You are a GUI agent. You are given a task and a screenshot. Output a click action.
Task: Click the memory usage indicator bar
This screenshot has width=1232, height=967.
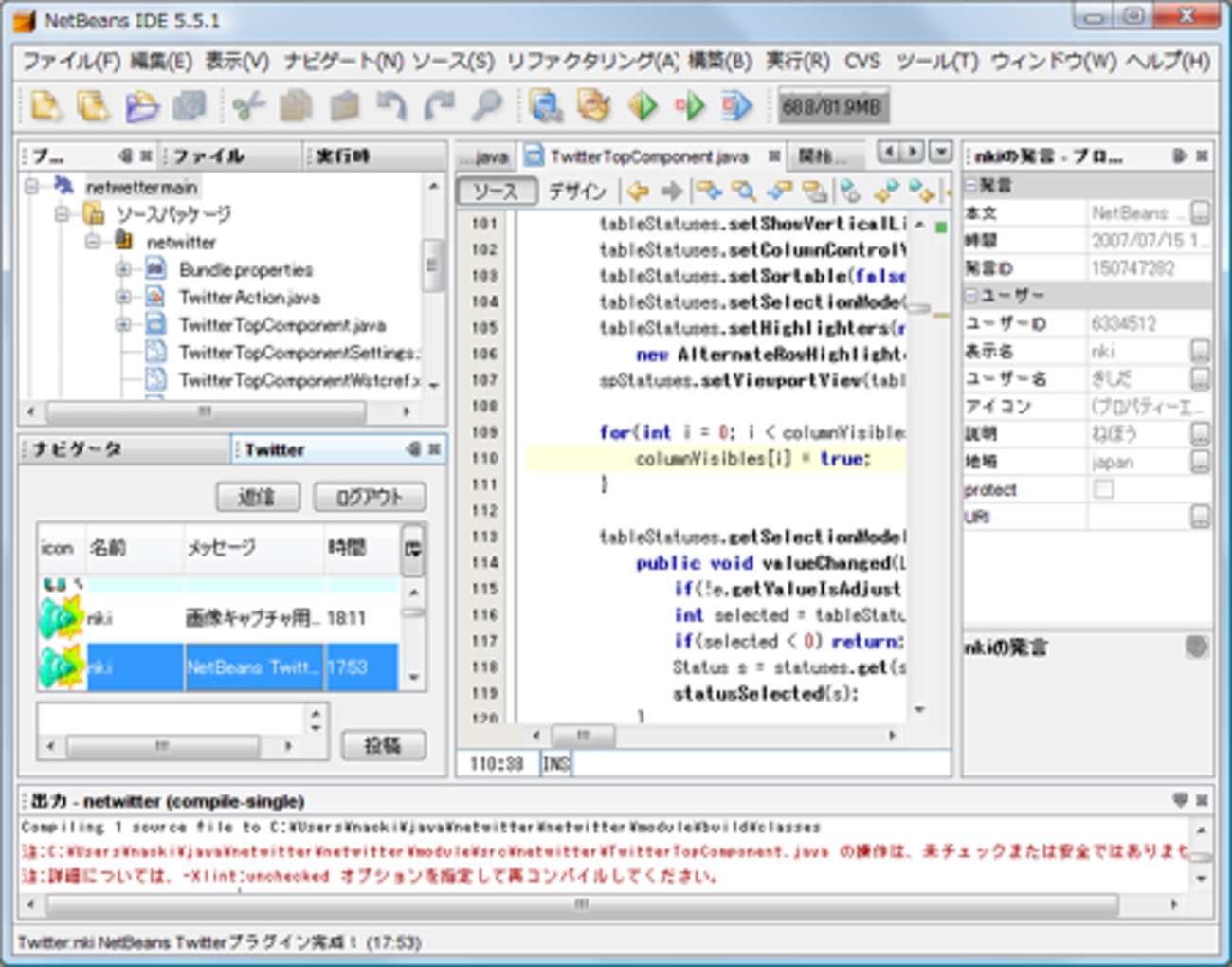coord(831,106)
